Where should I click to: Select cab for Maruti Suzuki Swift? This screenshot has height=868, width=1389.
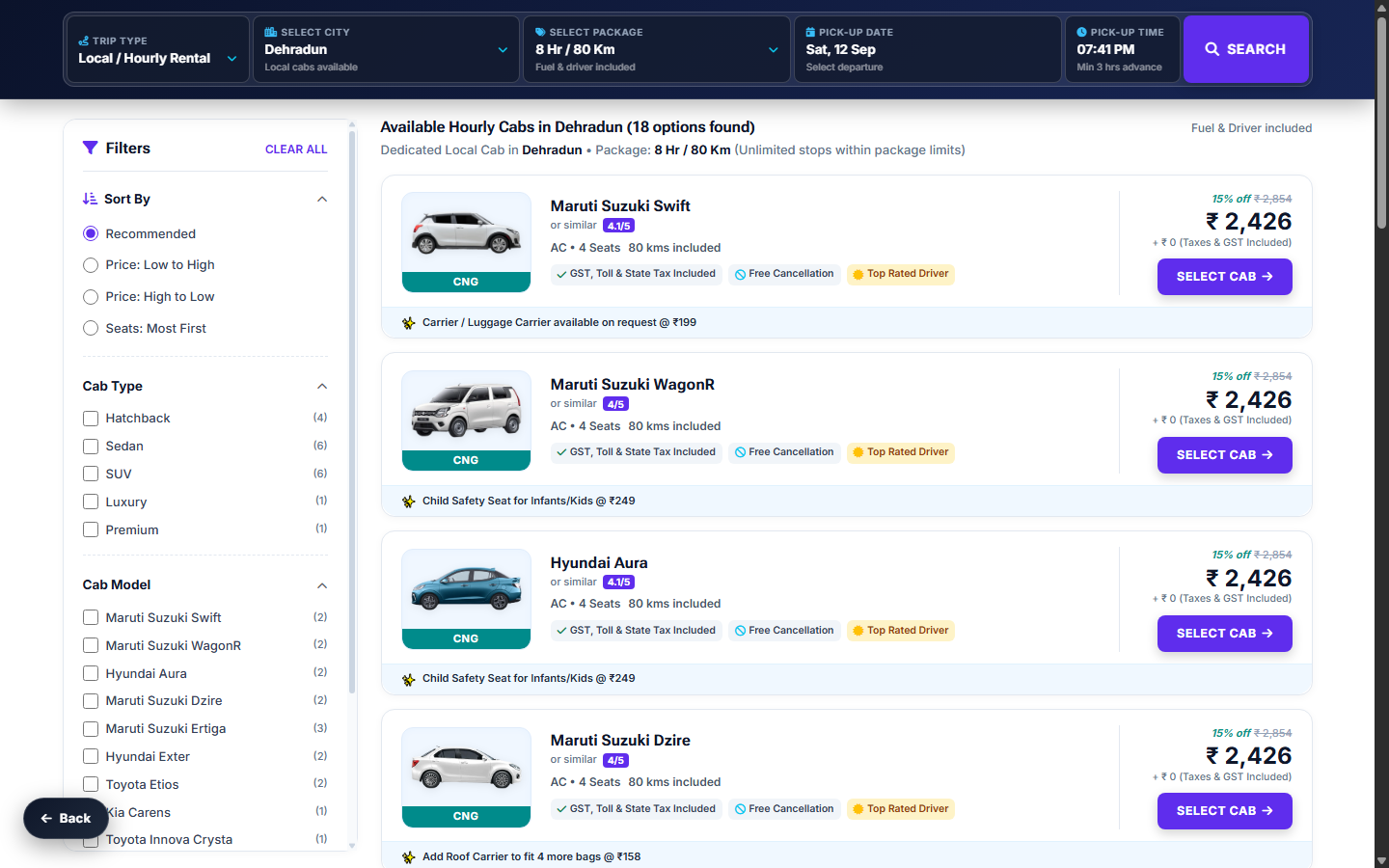pyautogui.click(x=1224, y=277)
